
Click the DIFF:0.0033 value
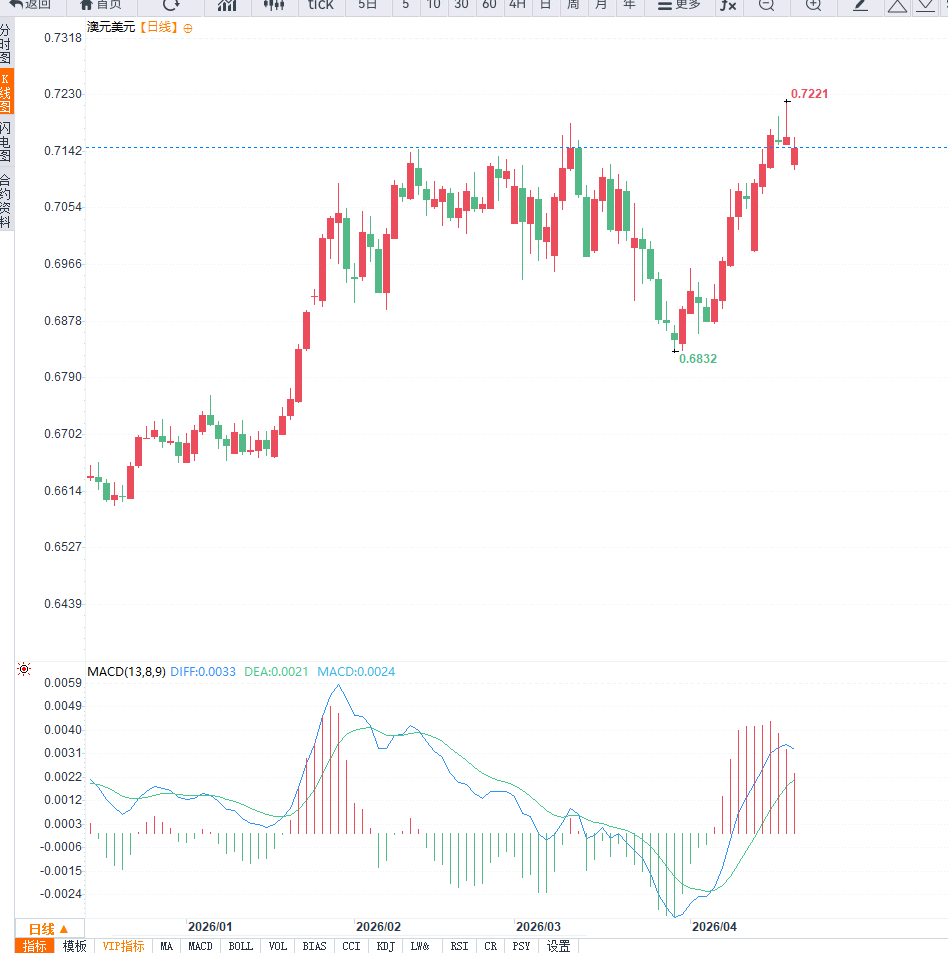[x=203, y=672]
